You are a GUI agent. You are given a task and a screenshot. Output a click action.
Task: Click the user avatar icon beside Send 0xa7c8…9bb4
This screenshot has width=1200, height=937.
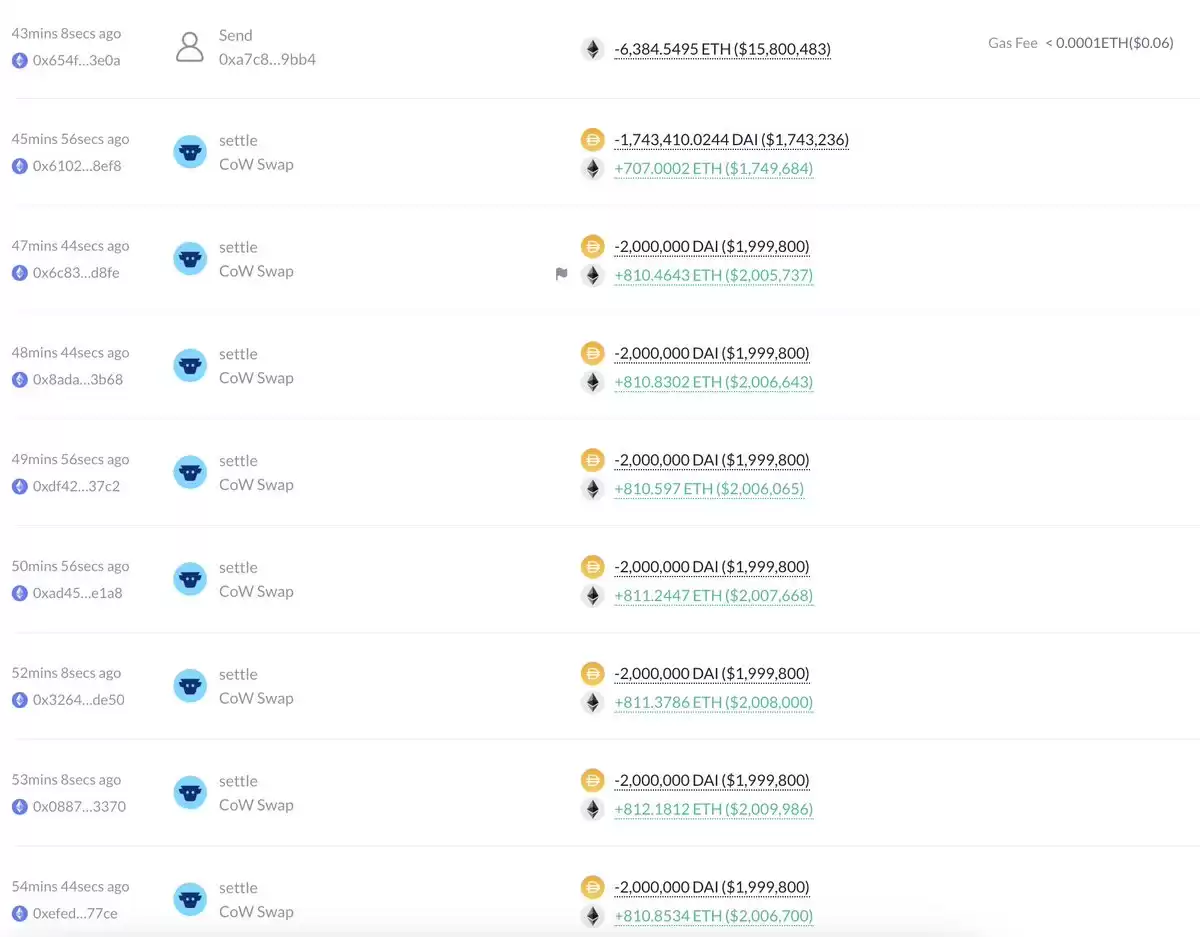point(190,47)
